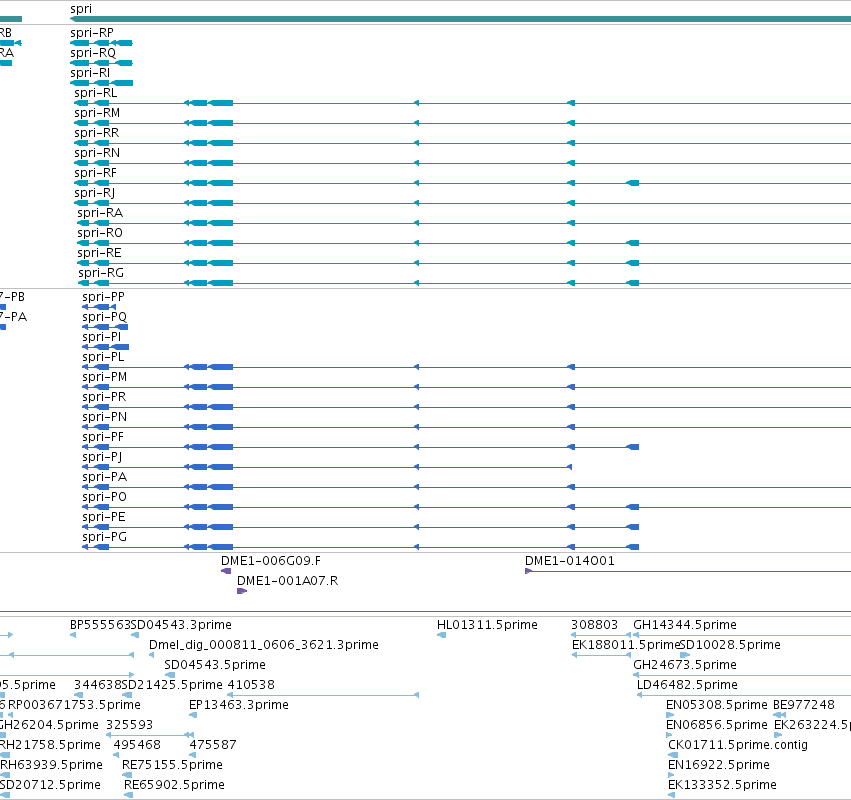Click the BE977248 EST label
The width and height of the screenshot is (851, 800).
pos(804,705)
